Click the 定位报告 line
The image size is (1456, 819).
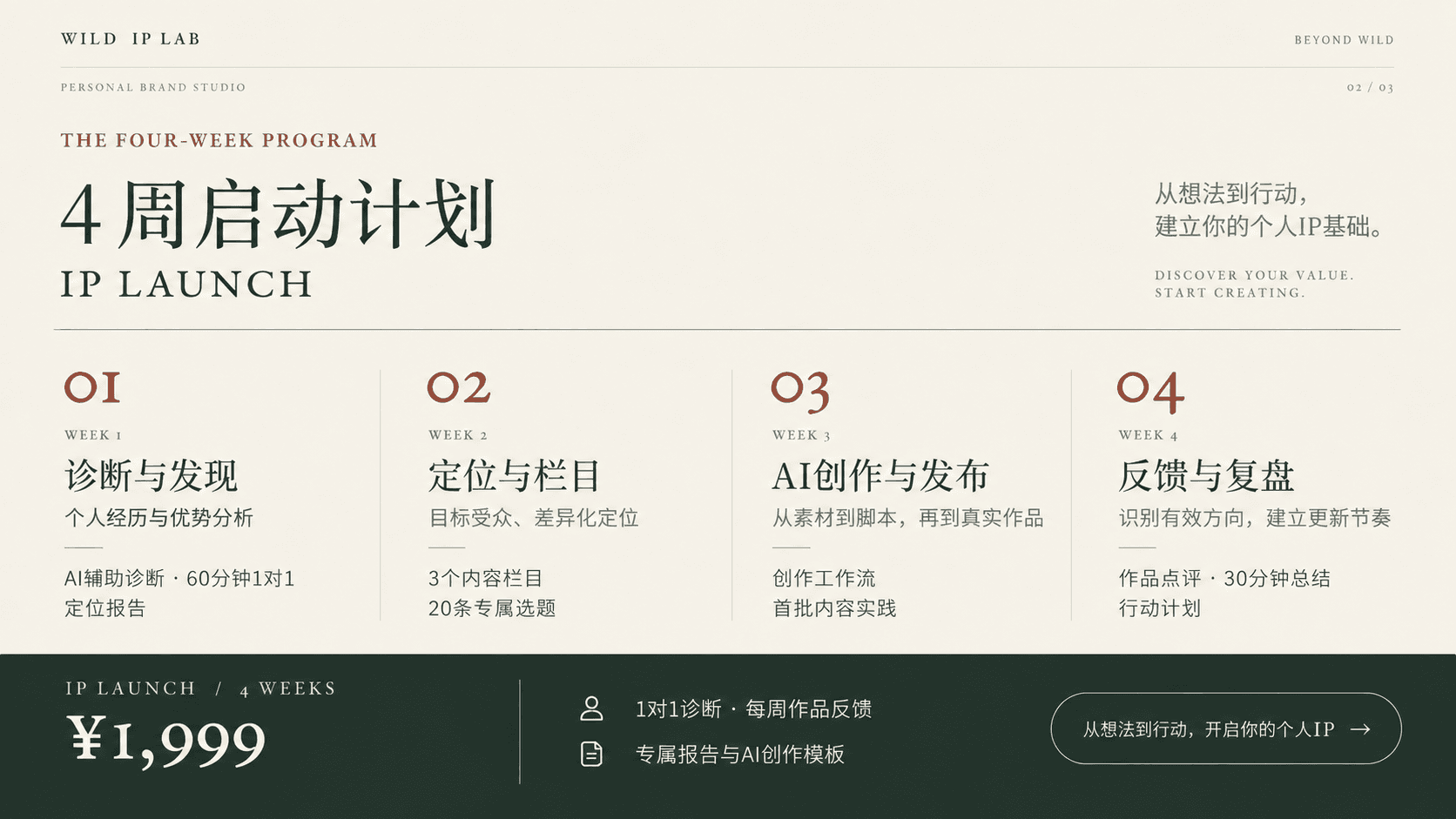105,608
